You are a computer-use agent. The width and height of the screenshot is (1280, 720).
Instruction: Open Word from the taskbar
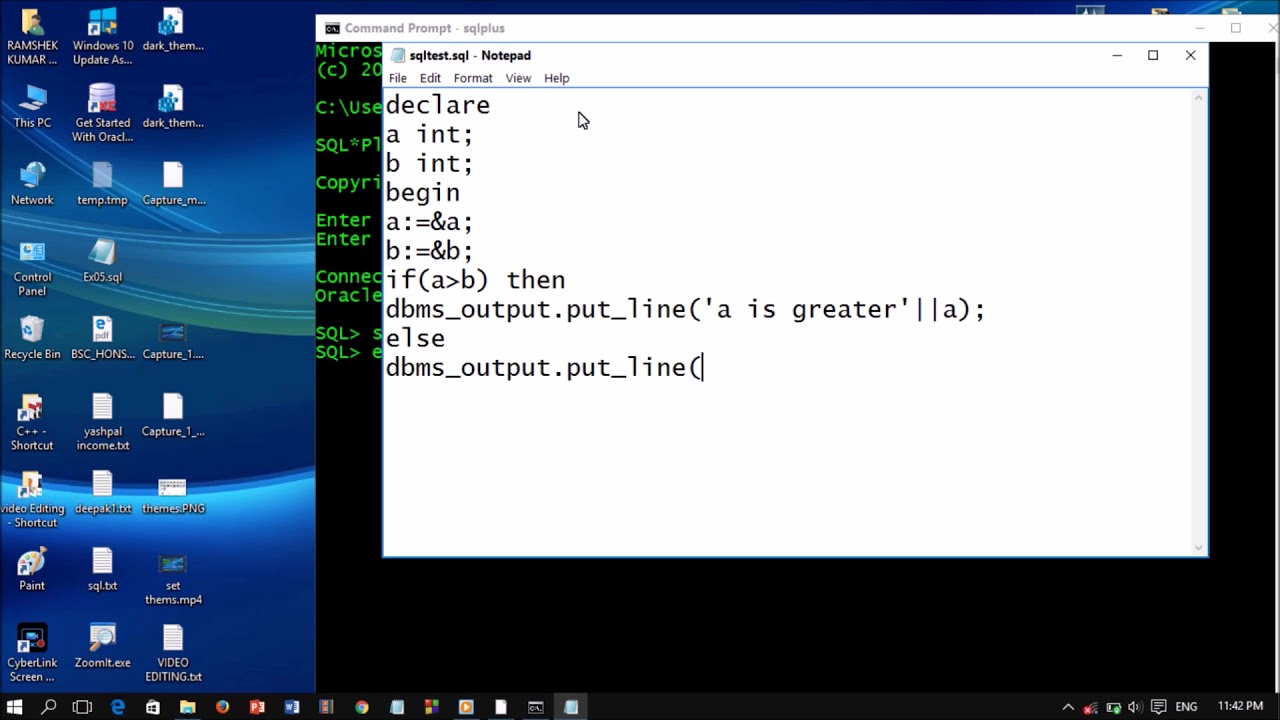tap(292, 707)
